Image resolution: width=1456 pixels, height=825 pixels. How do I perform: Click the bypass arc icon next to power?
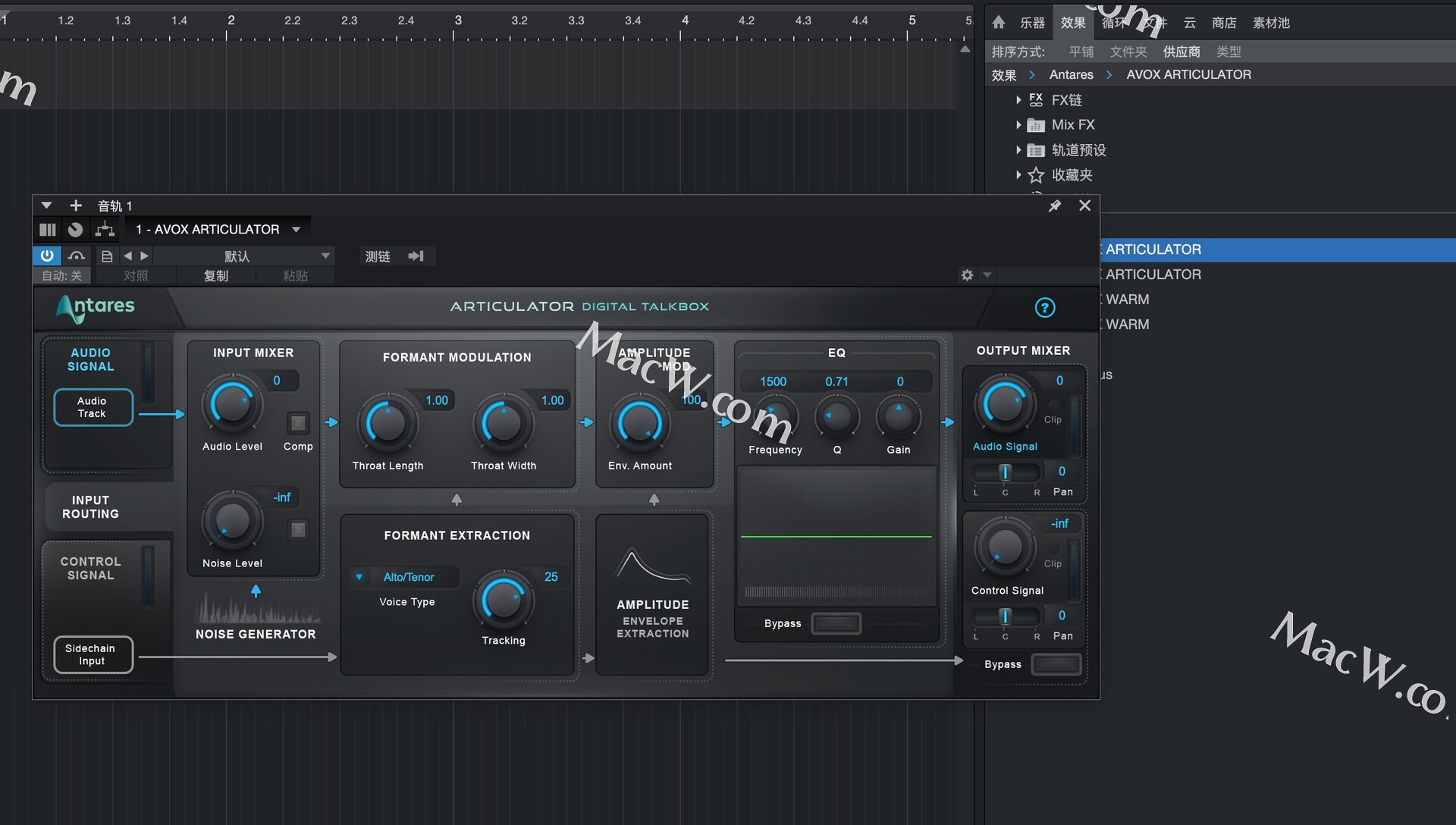pos(76,256)
